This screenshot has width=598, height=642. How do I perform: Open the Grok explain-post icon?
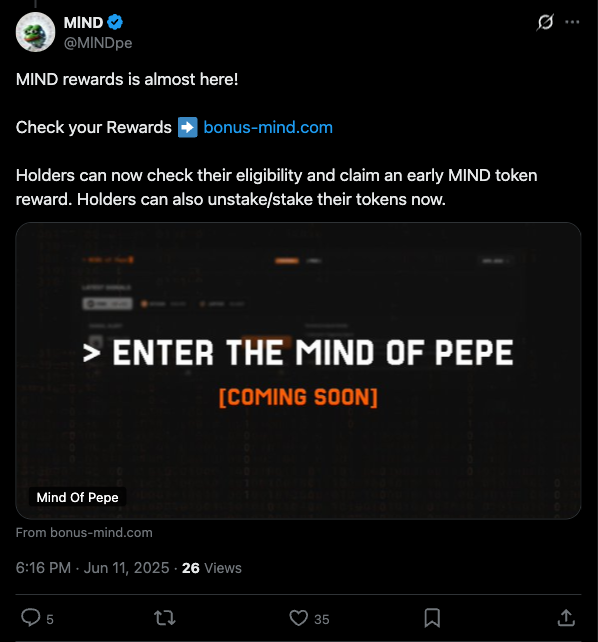click(545, 22)
